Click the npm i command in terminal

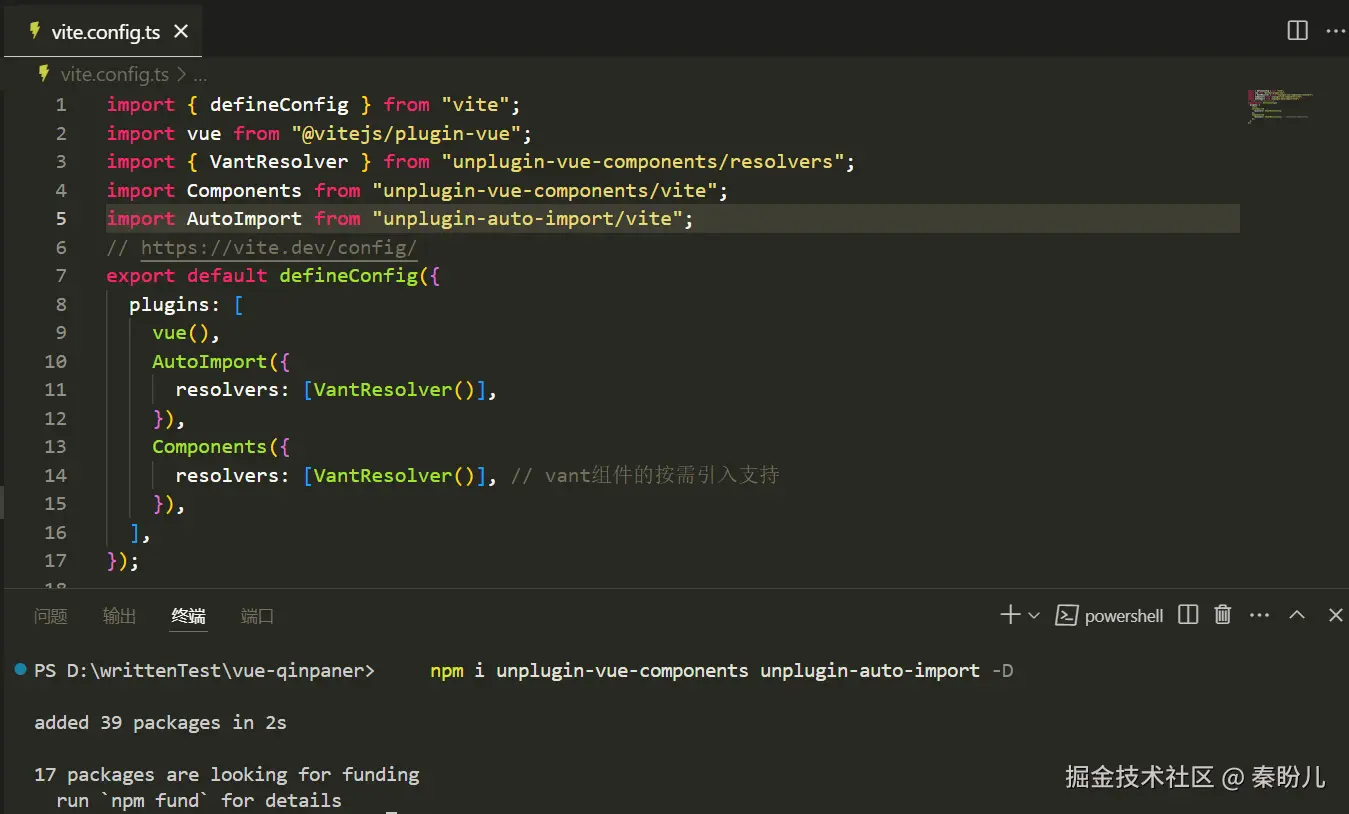[x=721, y=671]
